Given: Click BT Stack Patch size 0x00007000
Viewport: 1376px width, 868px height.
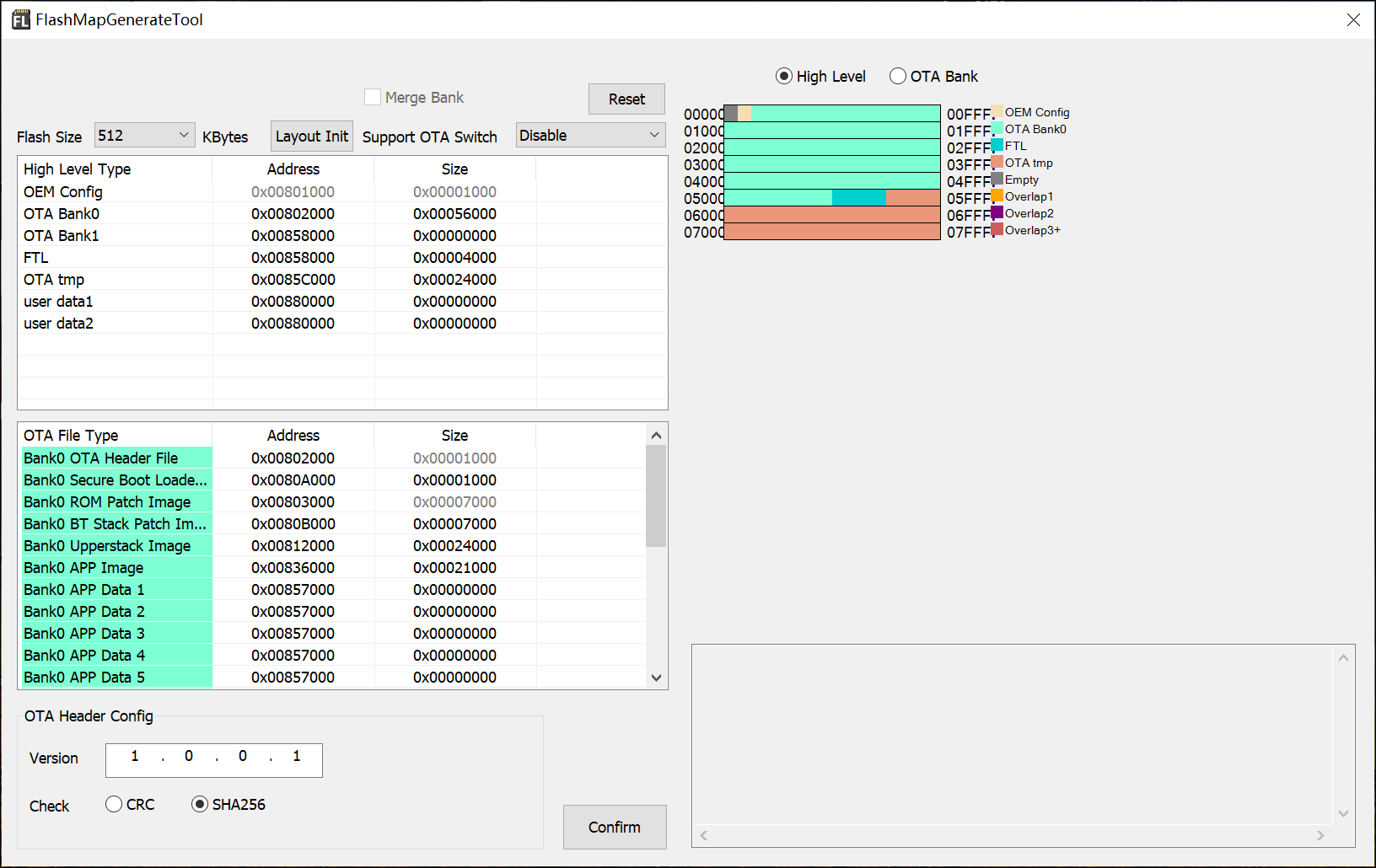Looking at the screenshot, I should click(454, 524).
